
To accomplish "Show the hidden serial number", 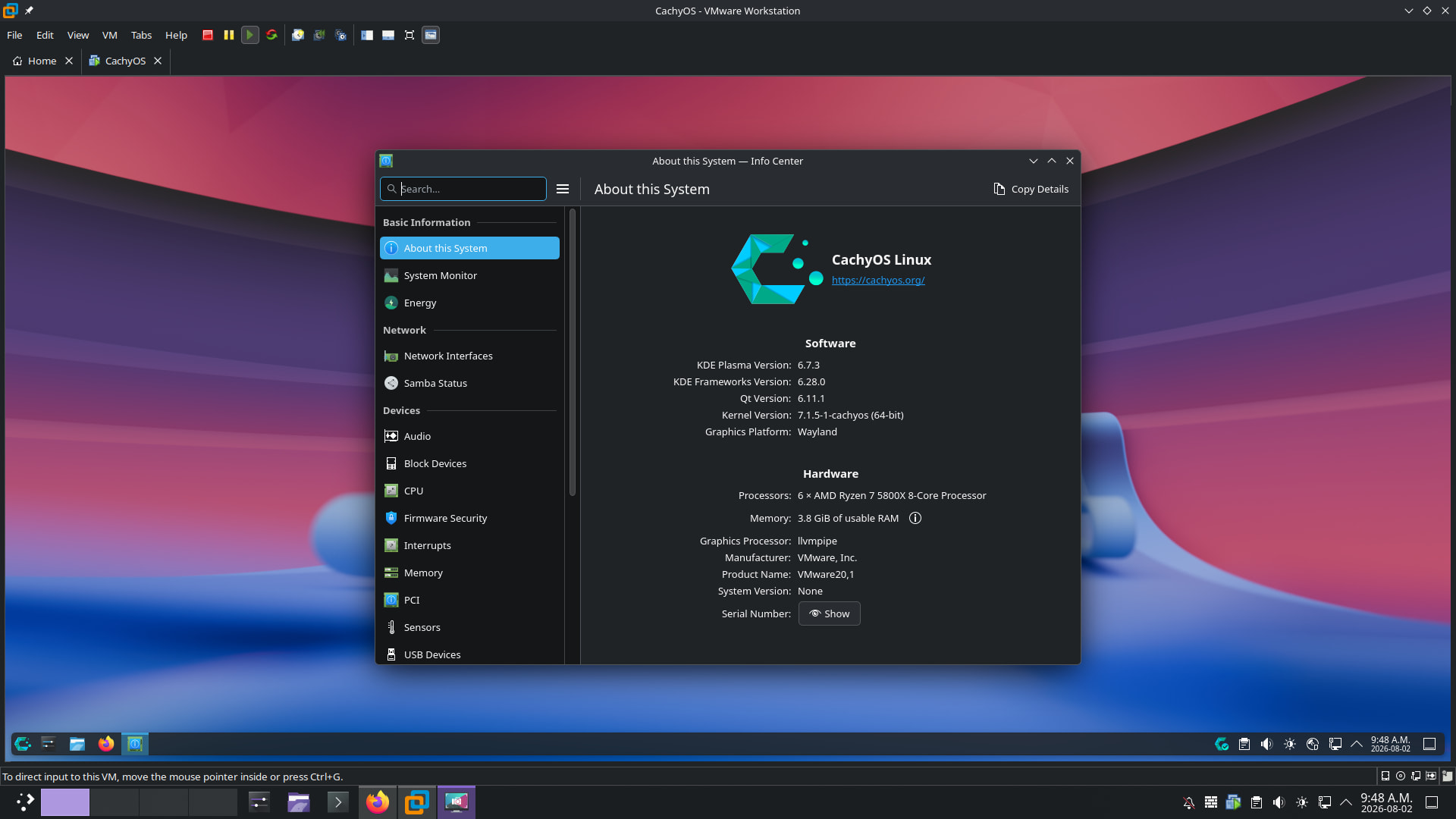I will tap(829, 613).
